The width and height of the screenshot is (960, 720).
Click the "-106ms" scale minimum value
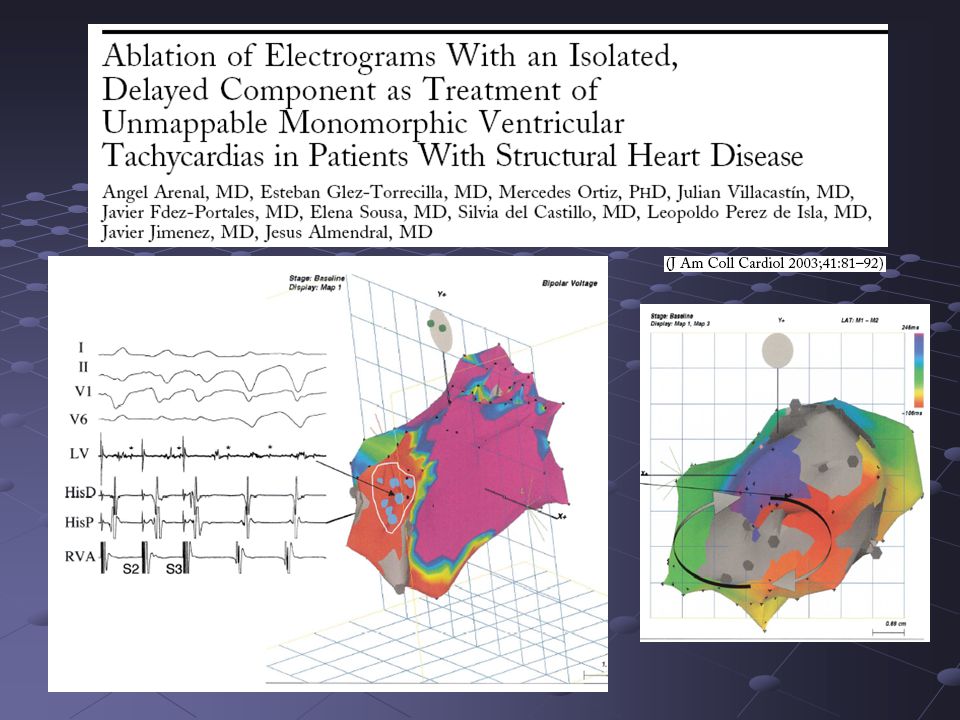click(913, 414)
